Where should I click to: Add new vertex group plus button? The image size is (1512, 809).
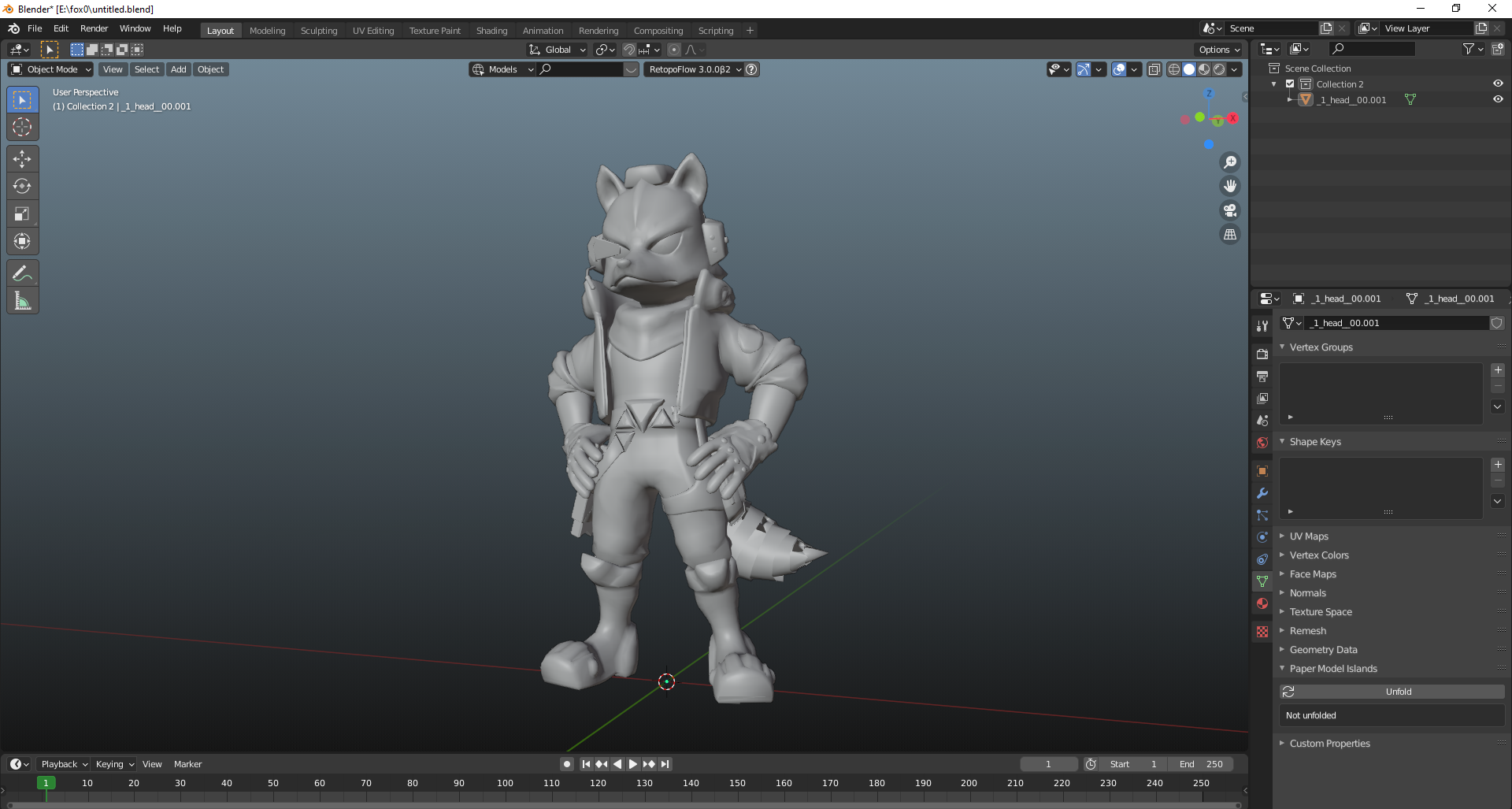point(1498,370)
